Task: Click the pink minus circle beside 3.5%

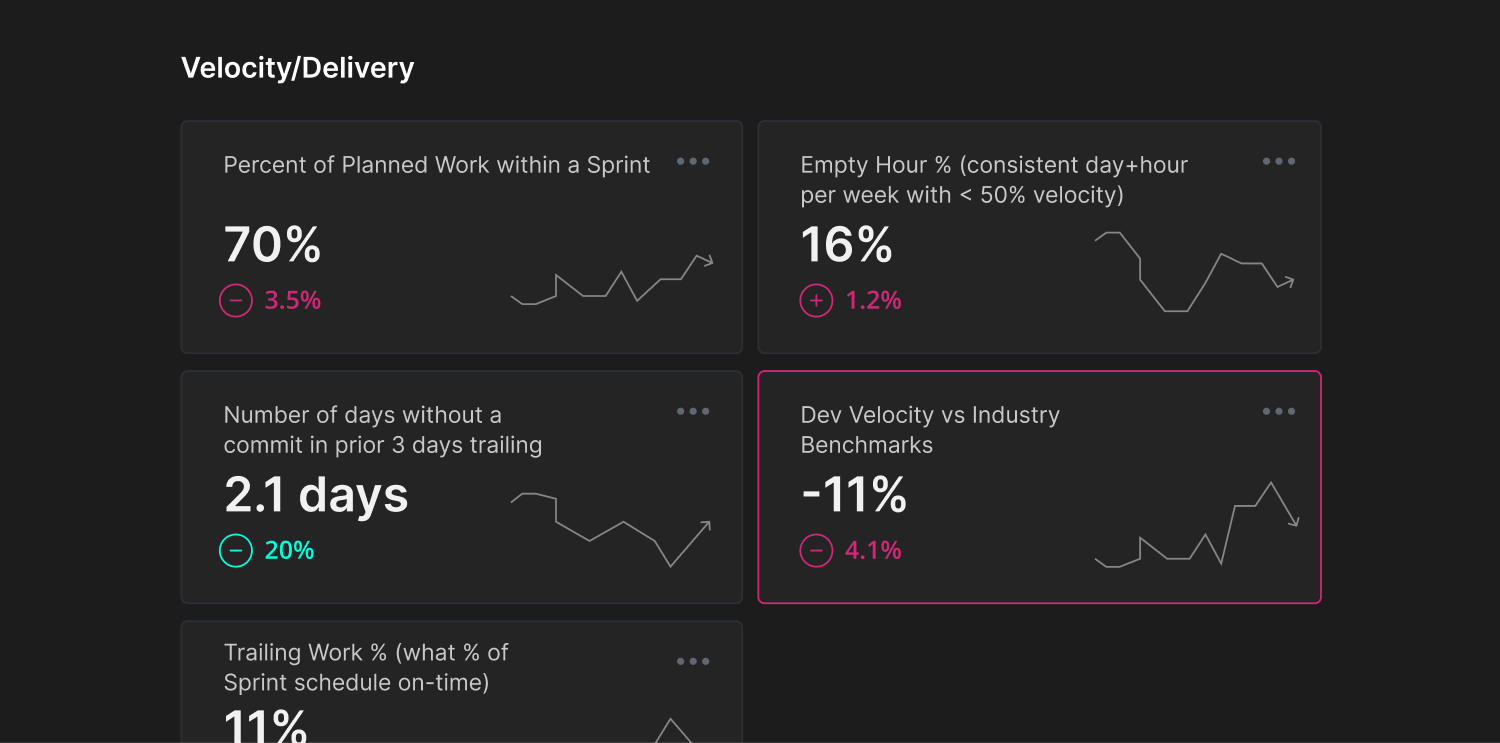Action: point(236,300)
